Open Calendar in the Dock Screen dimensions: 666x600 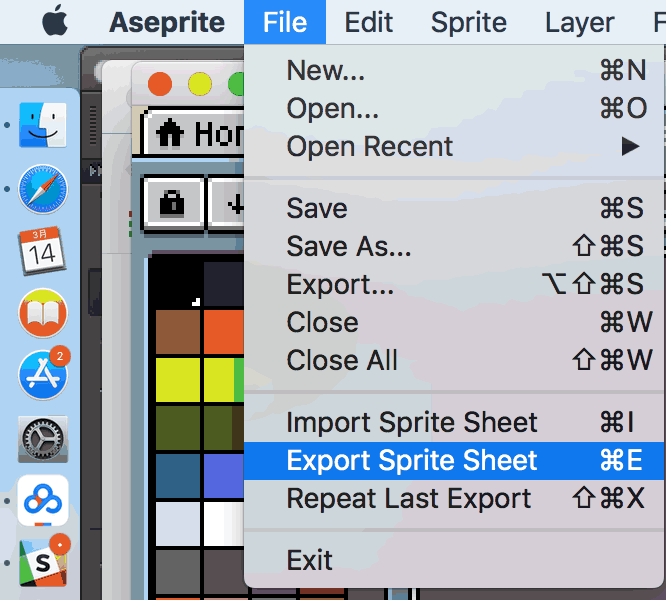coord(42,251)
